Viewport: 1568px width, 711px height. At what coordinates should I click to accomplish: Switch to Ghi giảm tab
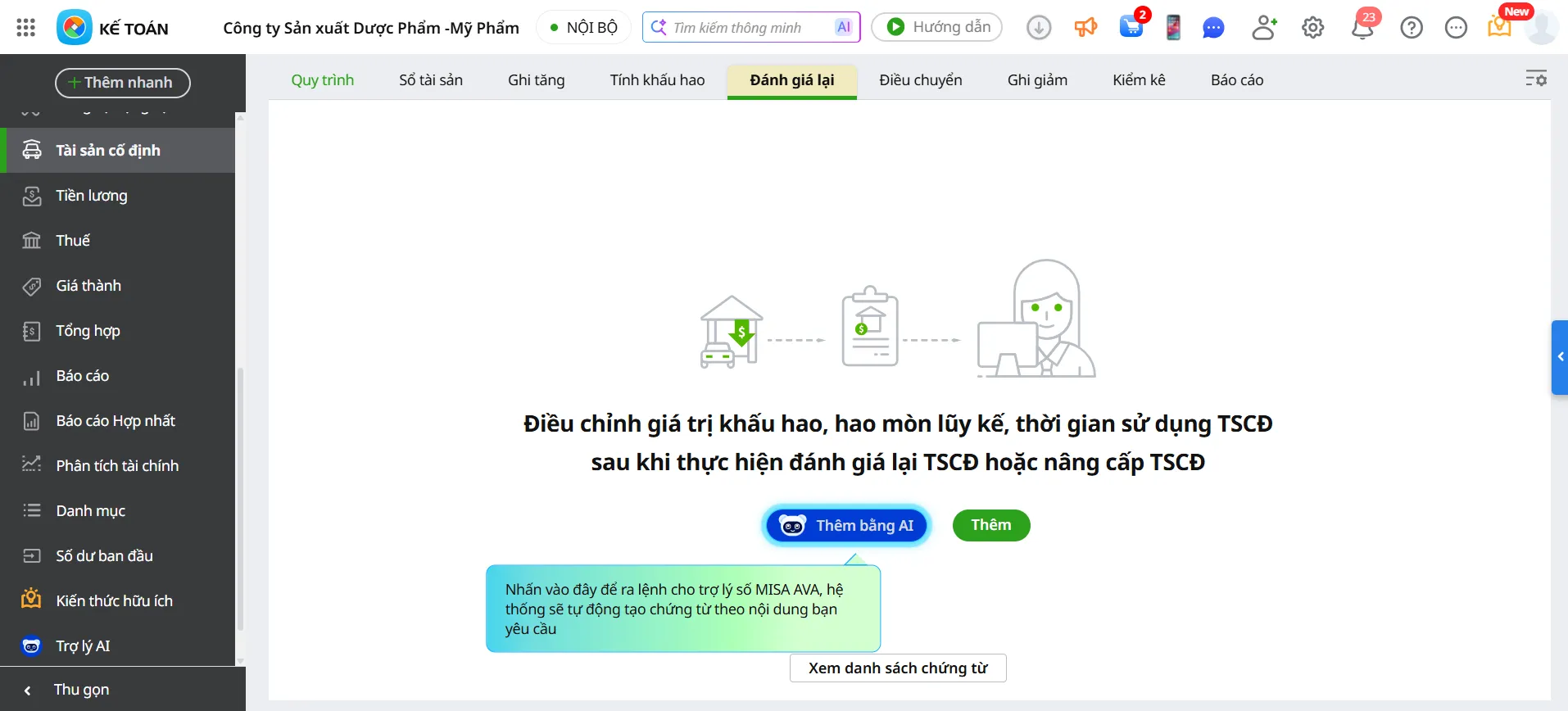(x=1037, y=80)
